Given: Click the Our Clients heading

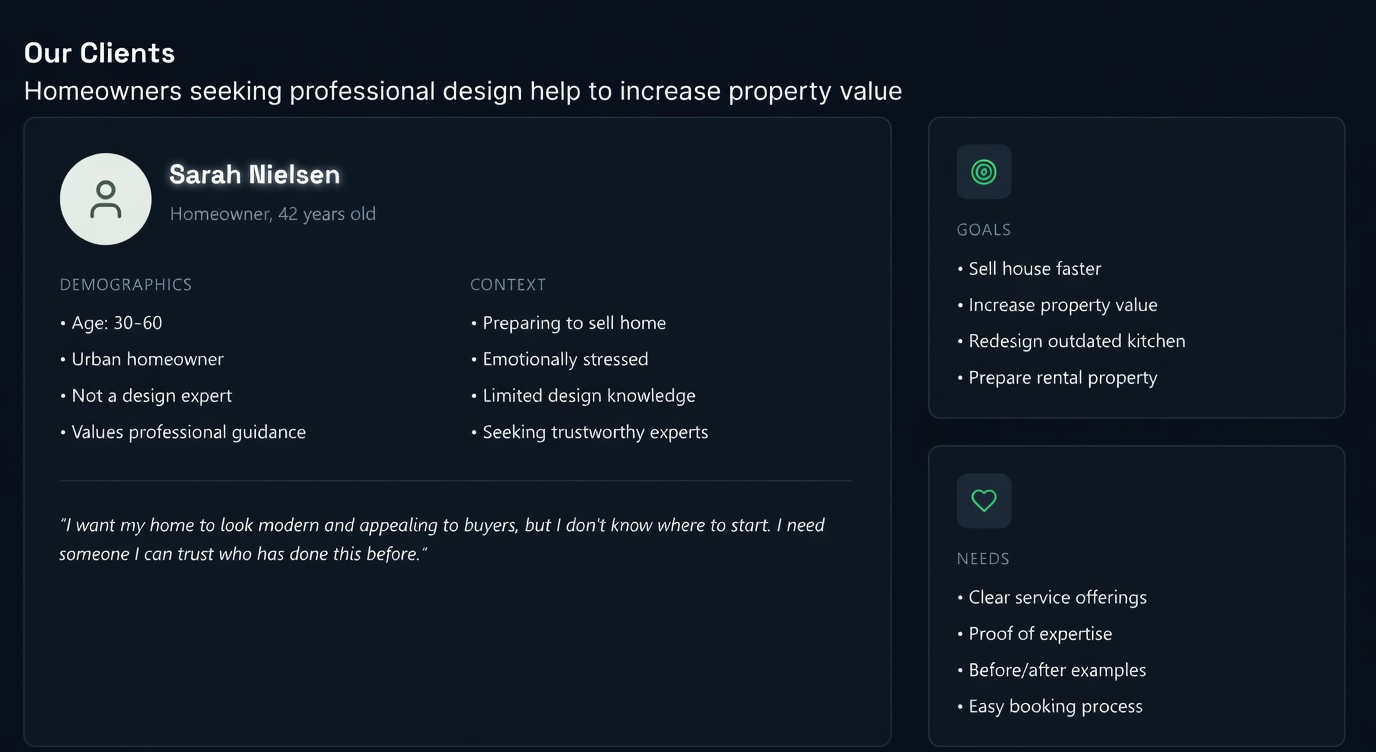Looking at the screenshot, I should tap(99, 53).
